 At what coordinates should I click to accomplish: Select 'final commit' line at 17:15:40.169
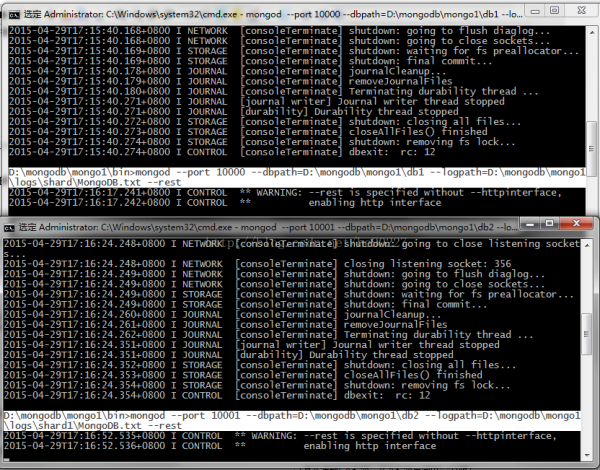250,61
